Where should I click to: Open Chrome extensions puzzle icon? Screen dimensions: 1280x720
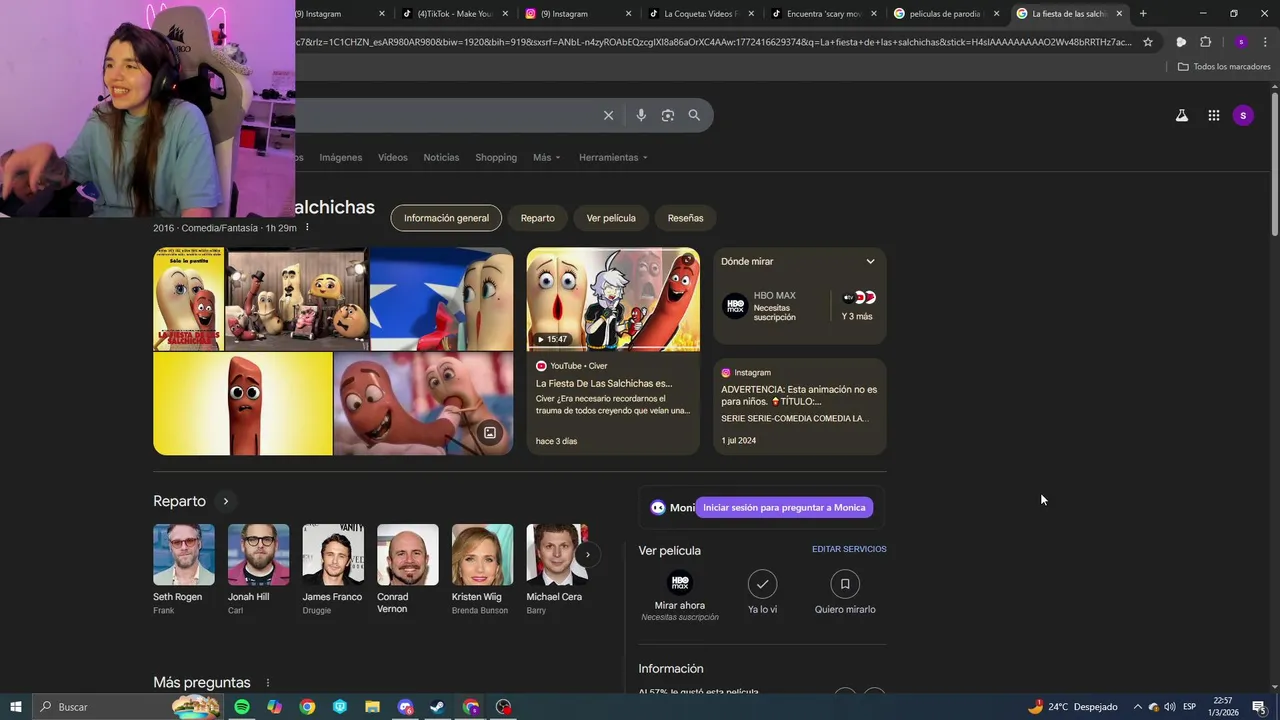(x=1205, y=42)
